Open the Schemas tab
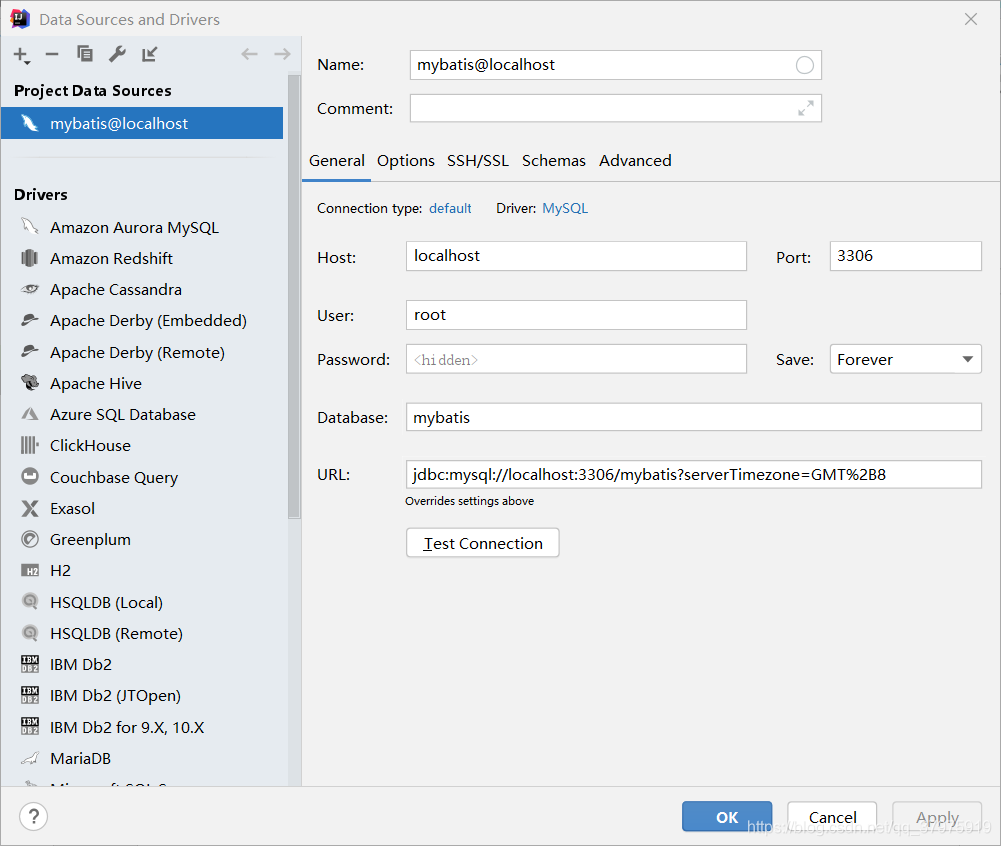1001x846 pixels. 553,161
